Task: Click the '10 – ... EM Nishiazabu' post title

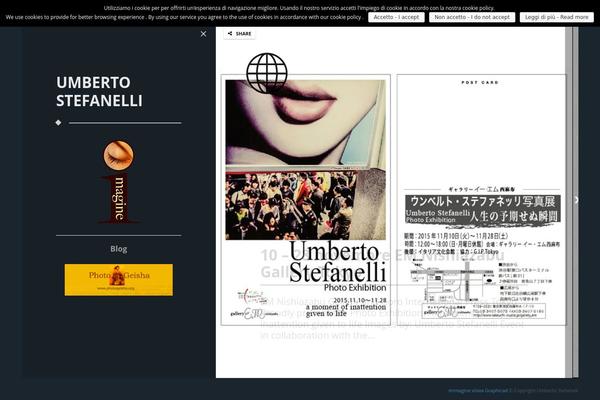Action: tap(382, 263)
